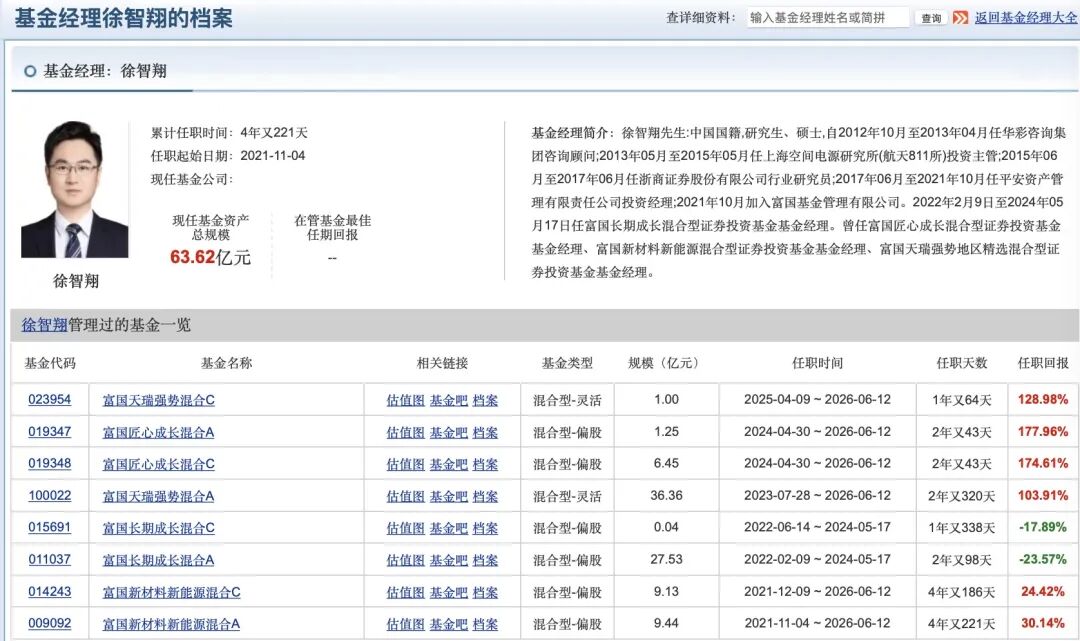The width and height of the screenshot is (1080, 641).
Task: Open fund code 011037
Action: [50, 560]
